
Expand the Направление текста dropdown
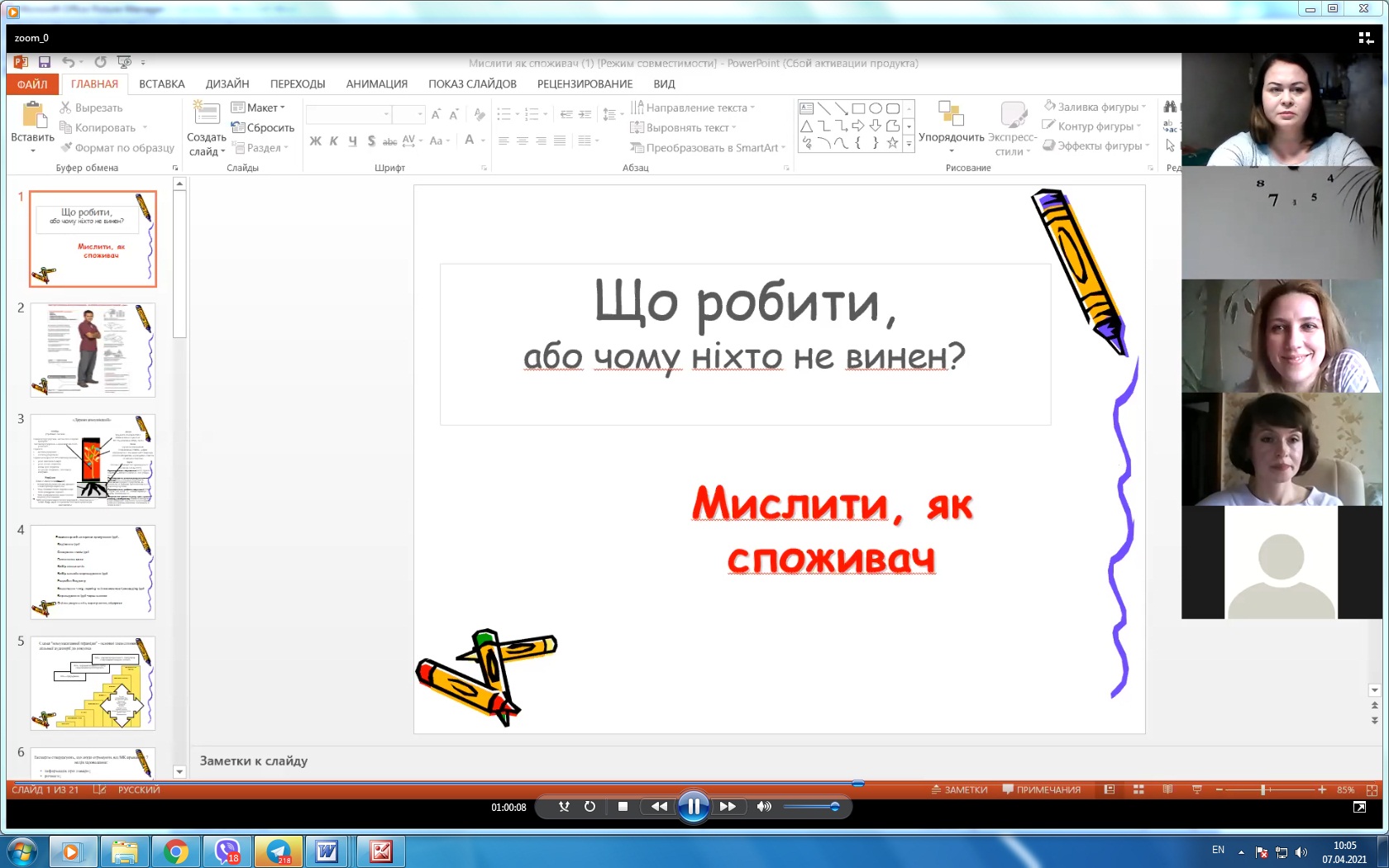(x=694, y=107)
